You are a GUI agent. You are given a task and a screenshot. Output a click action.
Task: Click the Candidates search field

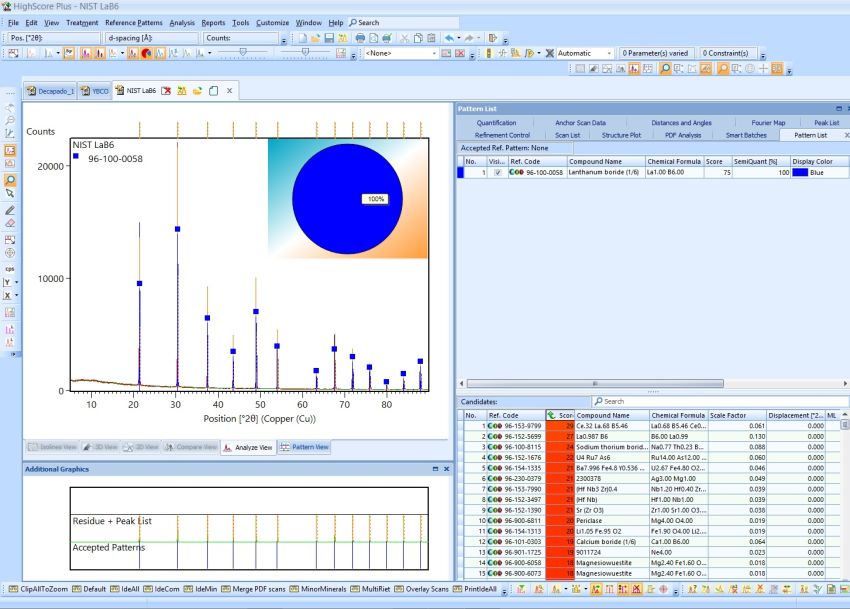click(x=720, y=401)
